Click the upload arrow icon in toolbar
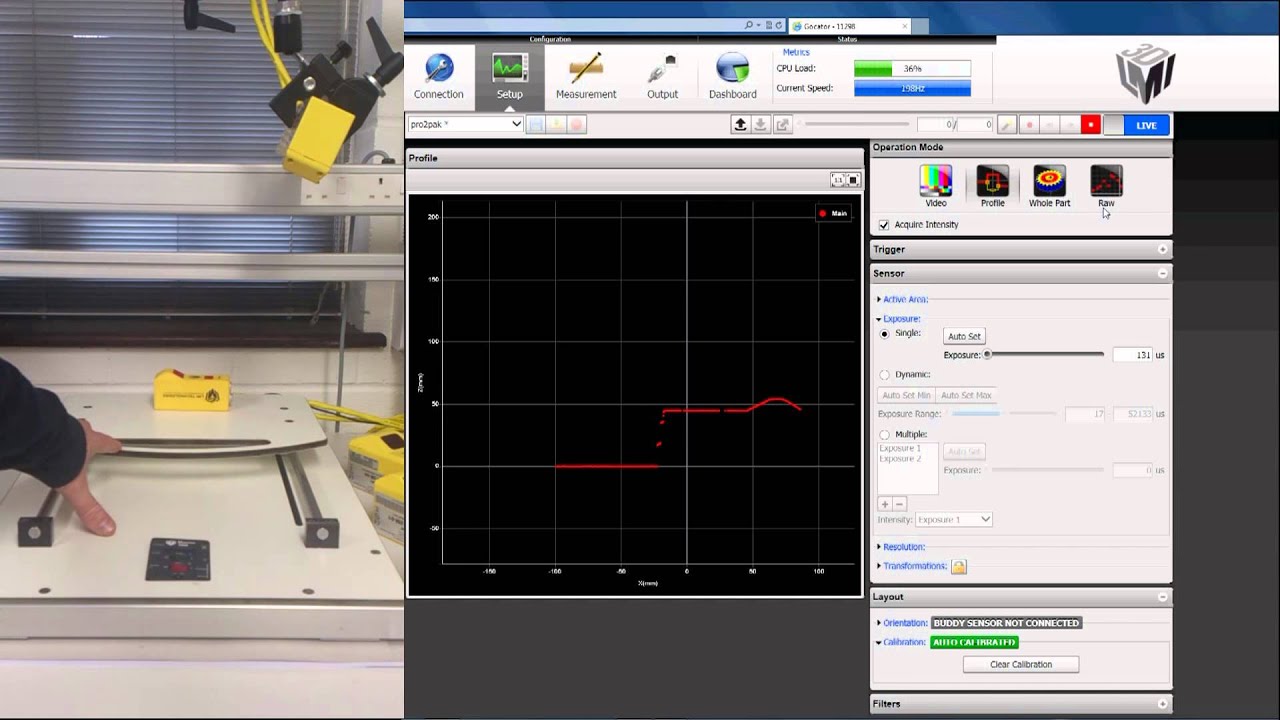 point(740,124)
